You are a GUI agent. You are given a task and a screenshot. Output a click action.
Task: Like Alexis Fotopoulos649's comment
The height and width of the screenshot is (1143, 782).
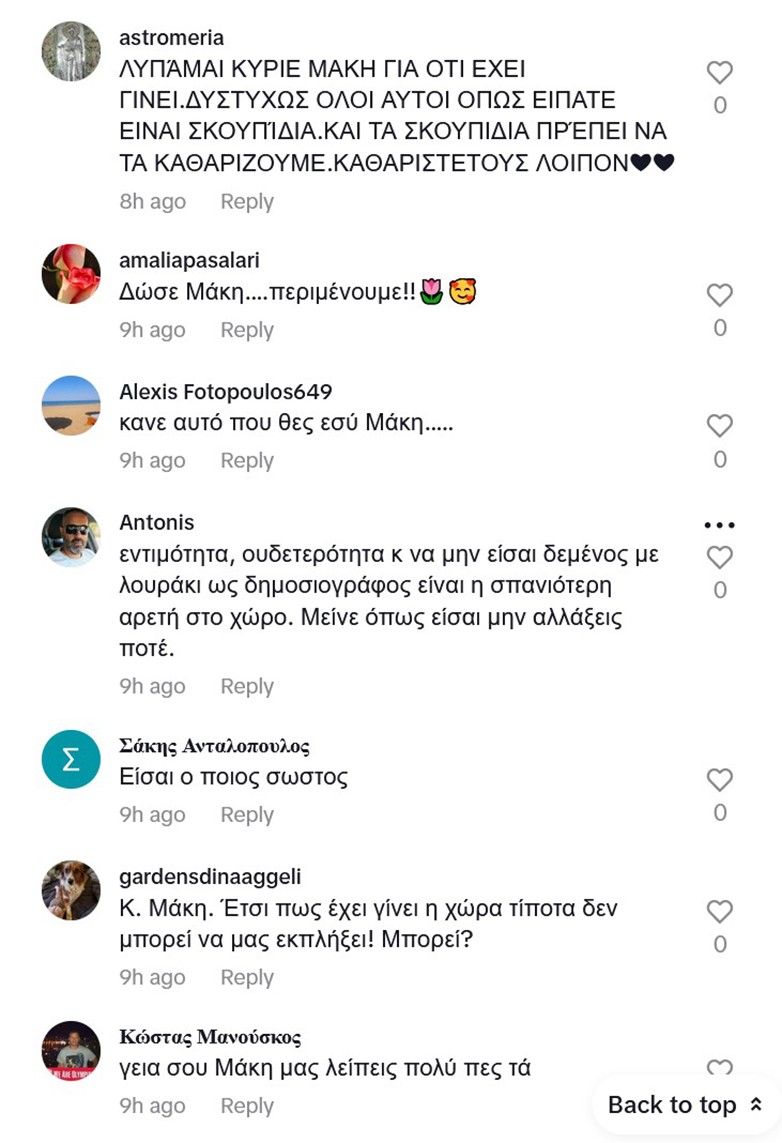tap(720, 427)
